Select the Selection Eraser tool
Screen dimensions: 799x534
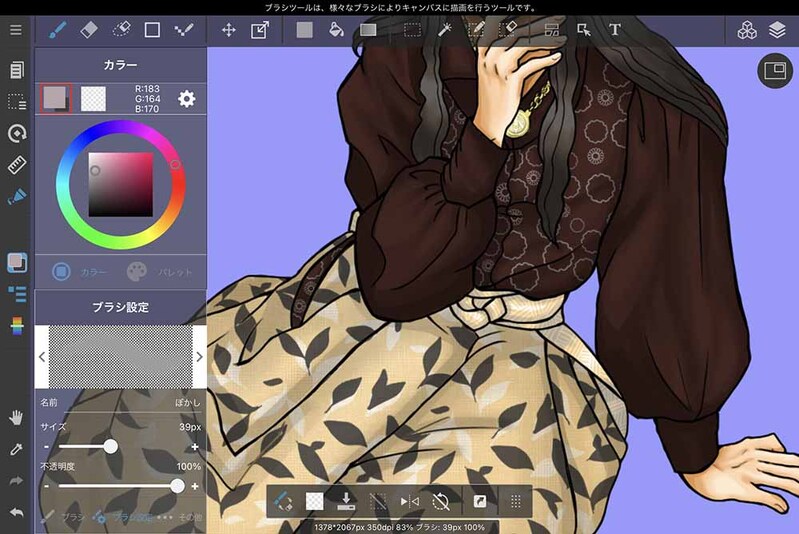(508, 30)
